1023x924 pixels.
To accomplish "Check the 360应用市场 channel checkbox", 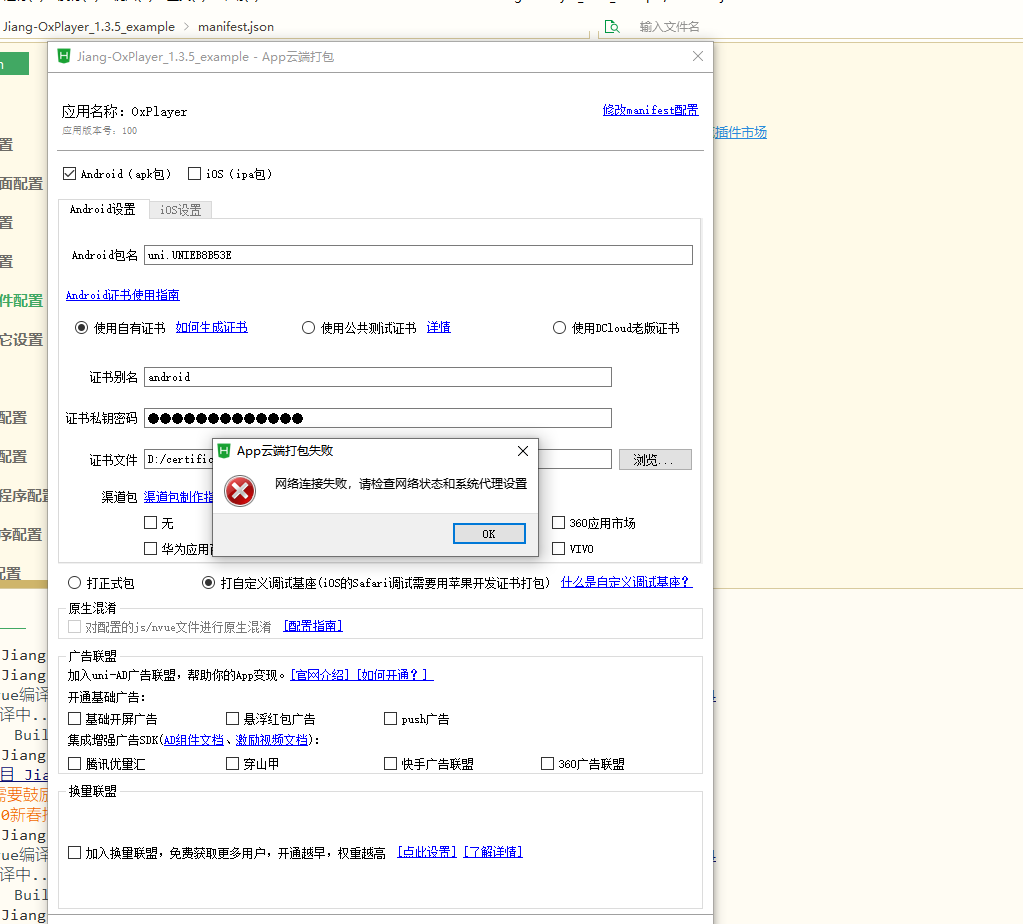I will click(558, 523).
